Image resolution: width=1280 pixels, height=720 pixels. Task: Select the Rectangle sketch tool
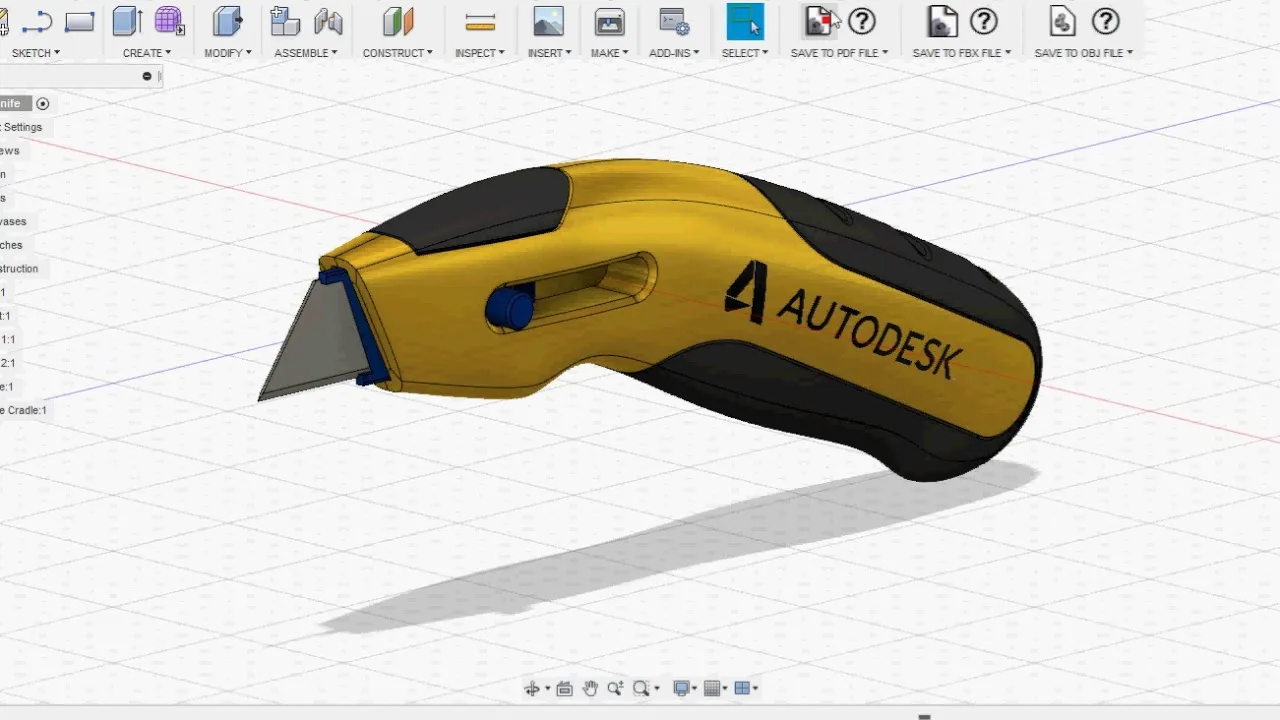point(79,21)
